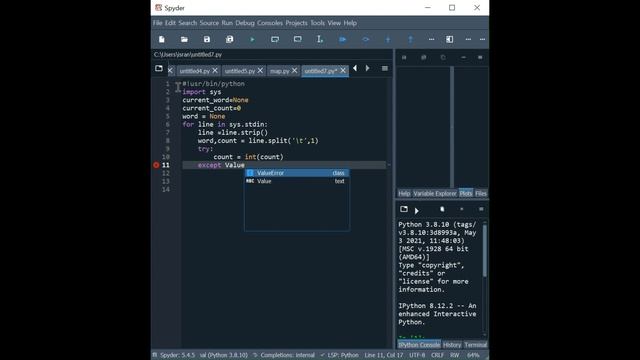The height and width of the screenshot is (360, 640).
Task: Save plot in Plots pane
Action: (404, 58)
